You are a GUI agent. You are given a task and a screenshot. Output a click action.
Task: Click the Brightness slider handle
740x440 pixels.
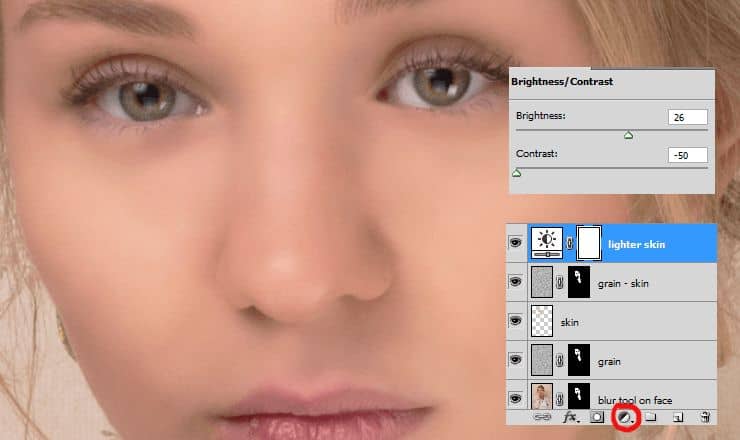(x=628, y=135)
